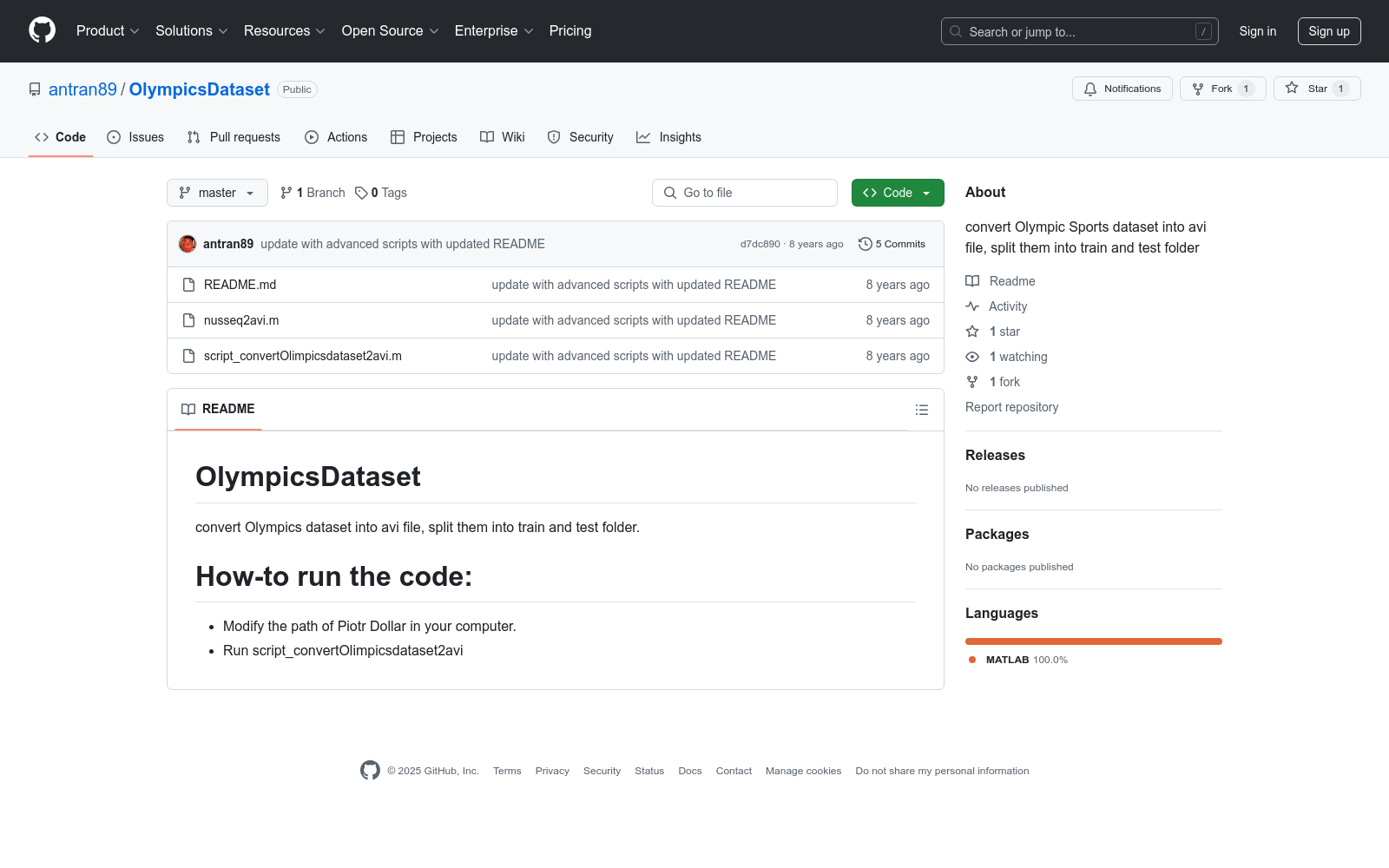Open the Pull requests tab
The width and height of the screenshot is (1389, 868).
point(234,137)
